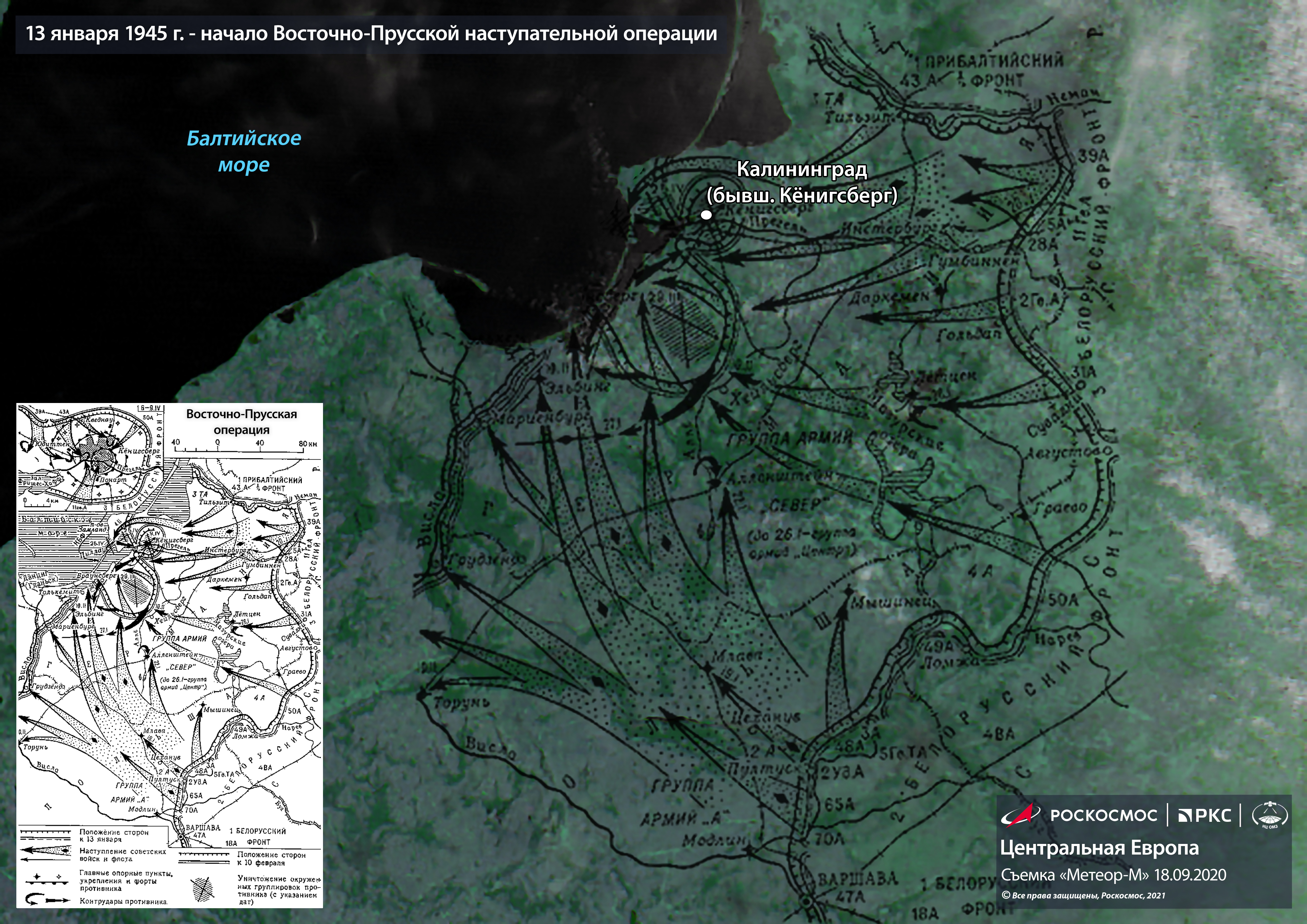Click the Центральная Европа caption
Viewport: 1307px width, 924px height.
click(1099, 848)
